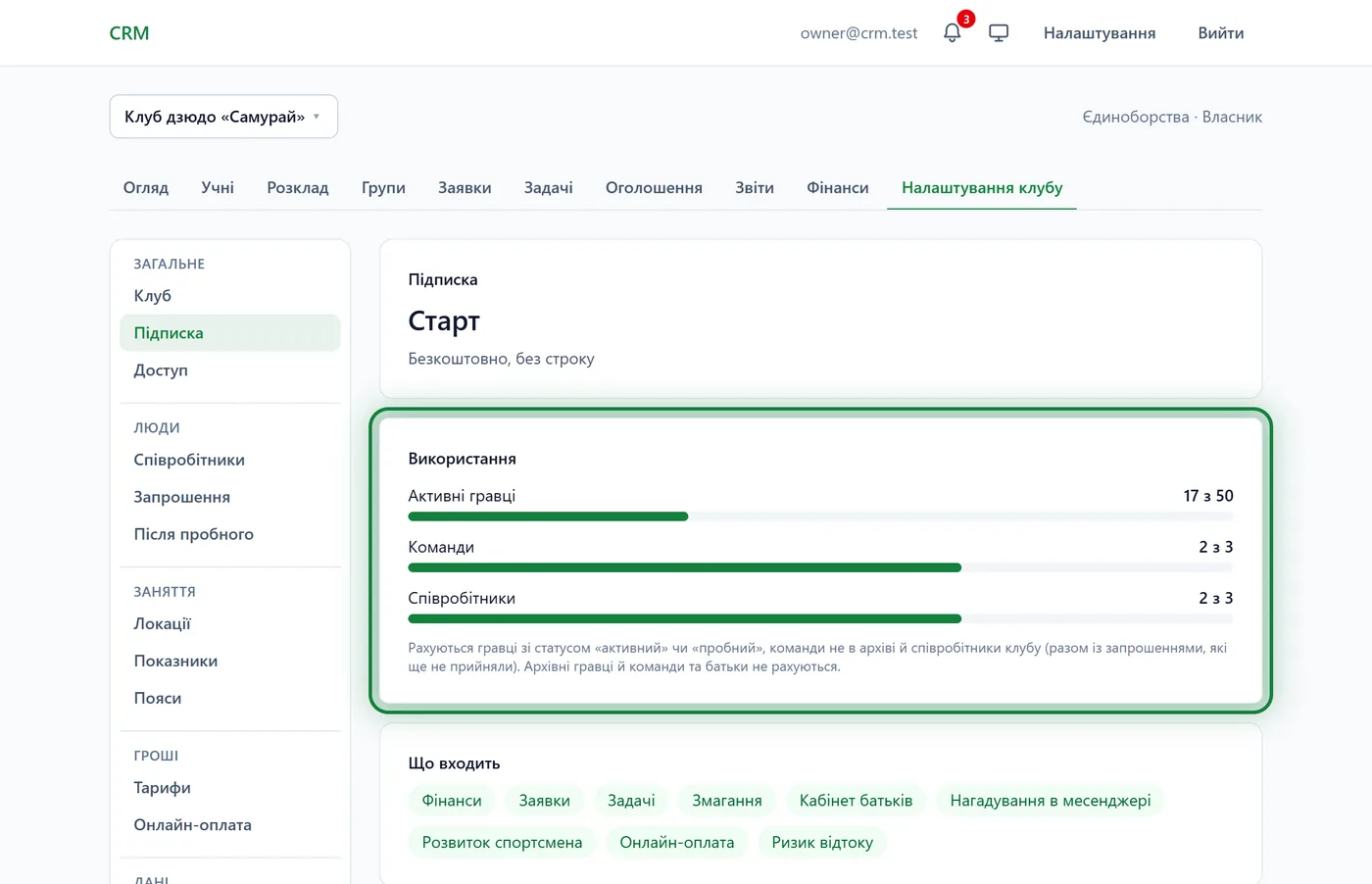1372x884 pixels.
Task: Go to Запрошення in the sidebar
Action: click(230, 497)
